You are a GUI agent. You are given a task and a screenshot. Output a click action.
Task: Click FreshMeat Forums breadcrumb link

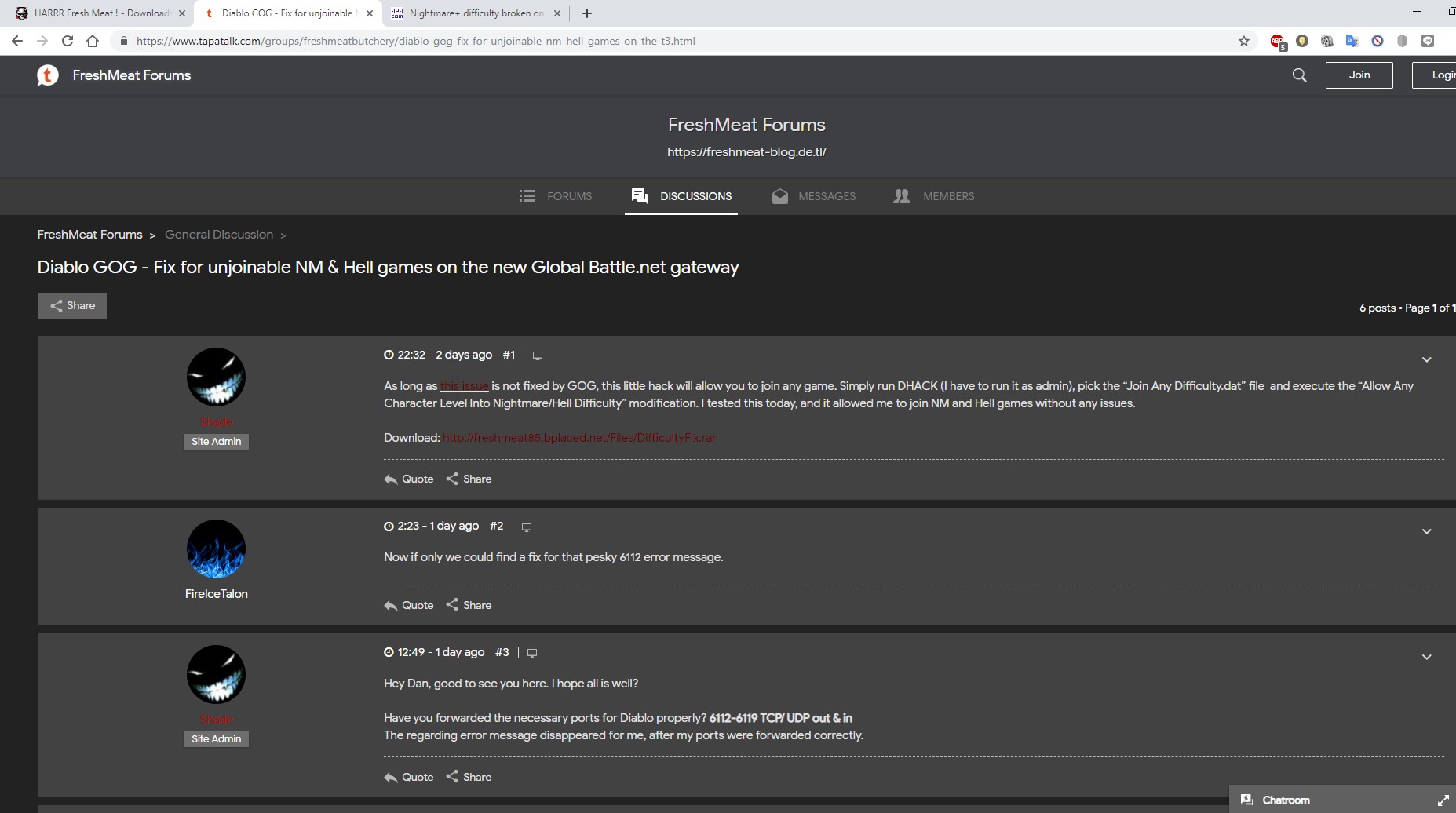click(x=90, y=235)
